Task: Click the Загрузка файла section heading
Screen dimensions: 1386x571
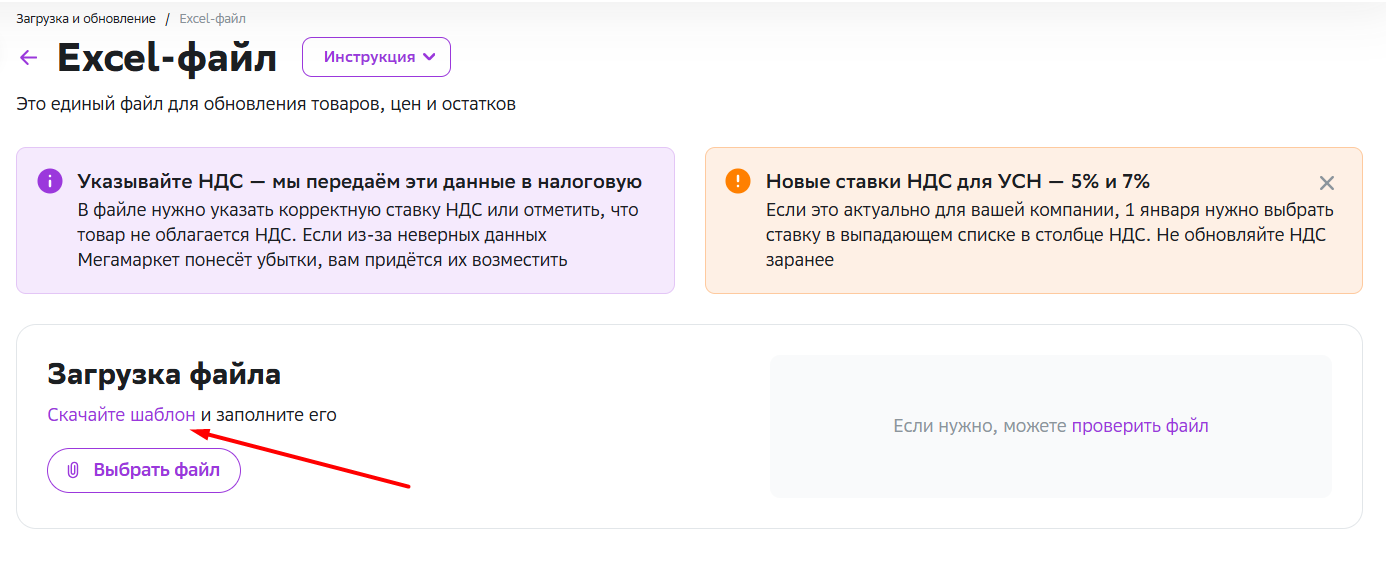Action: [164, 375]
